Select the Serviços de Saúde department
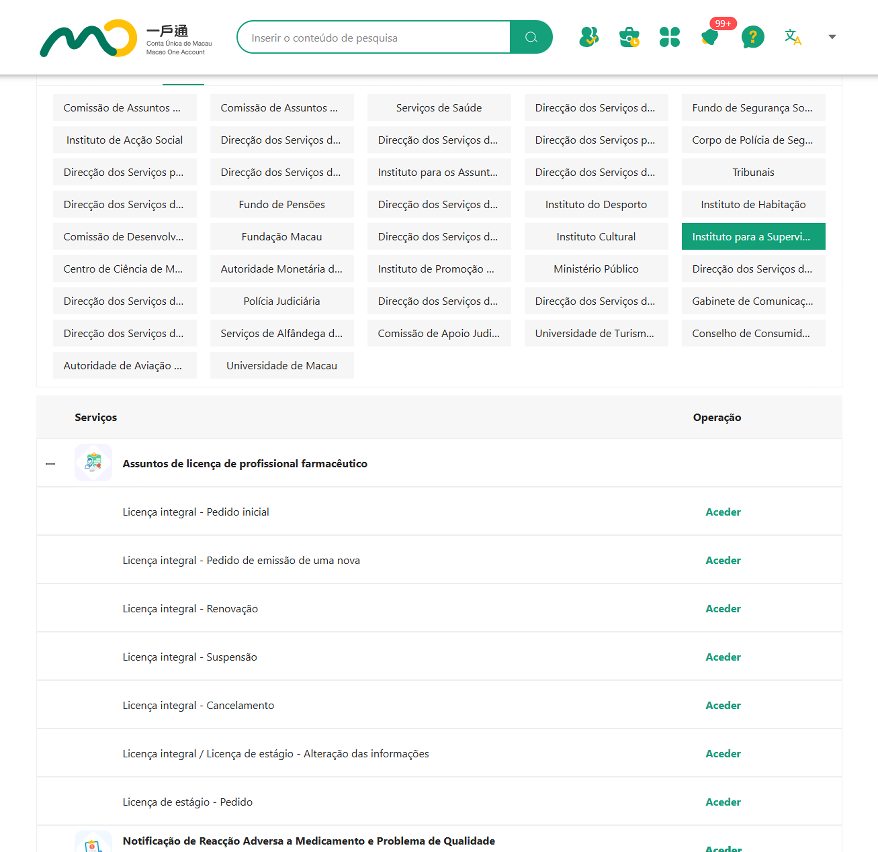 439,108
